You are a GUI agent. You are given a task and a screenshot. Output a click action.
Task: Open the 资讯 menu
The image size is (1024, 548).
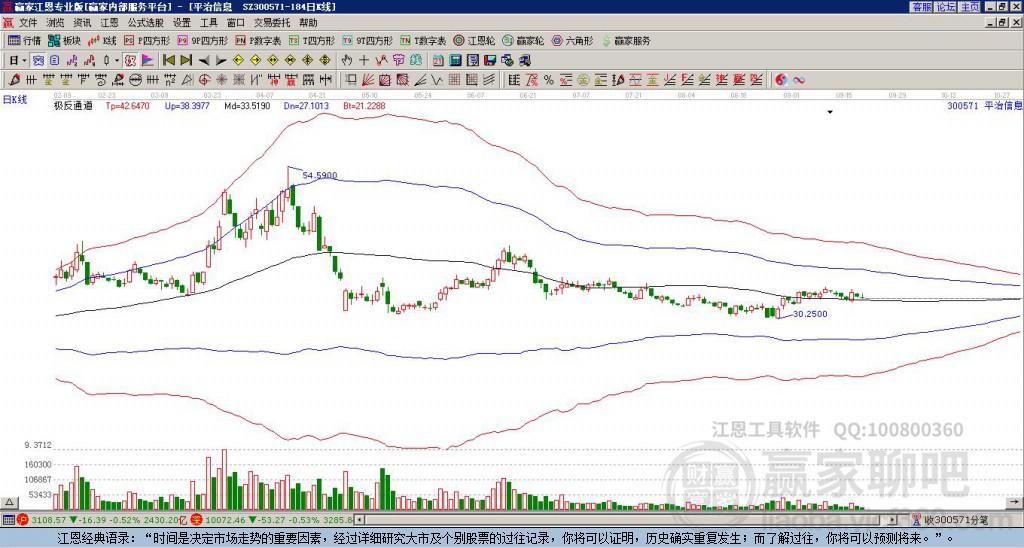(x=82, y=23)
